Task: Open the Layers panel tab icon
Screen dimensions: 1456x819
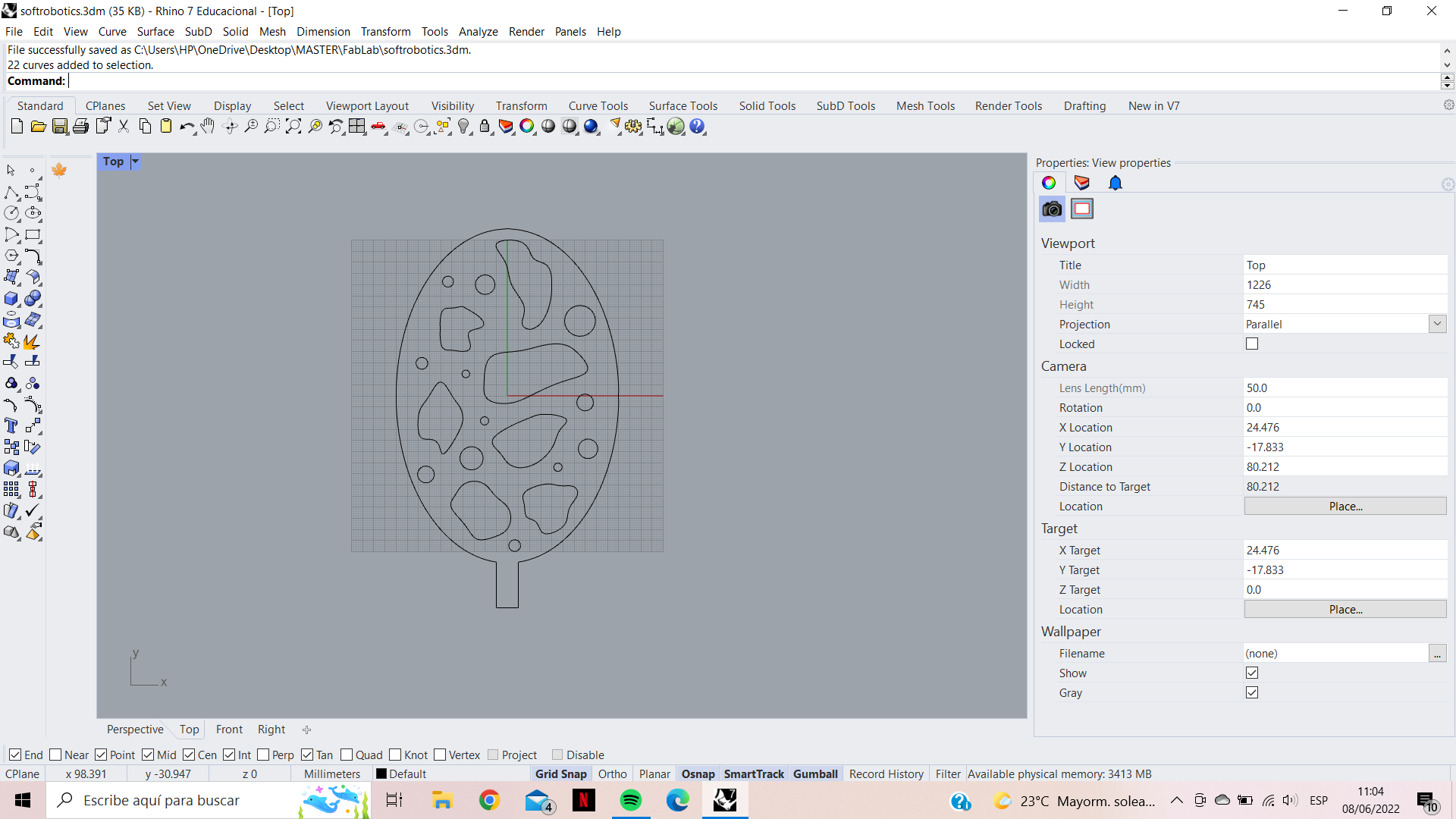Action: point(1082,183)
